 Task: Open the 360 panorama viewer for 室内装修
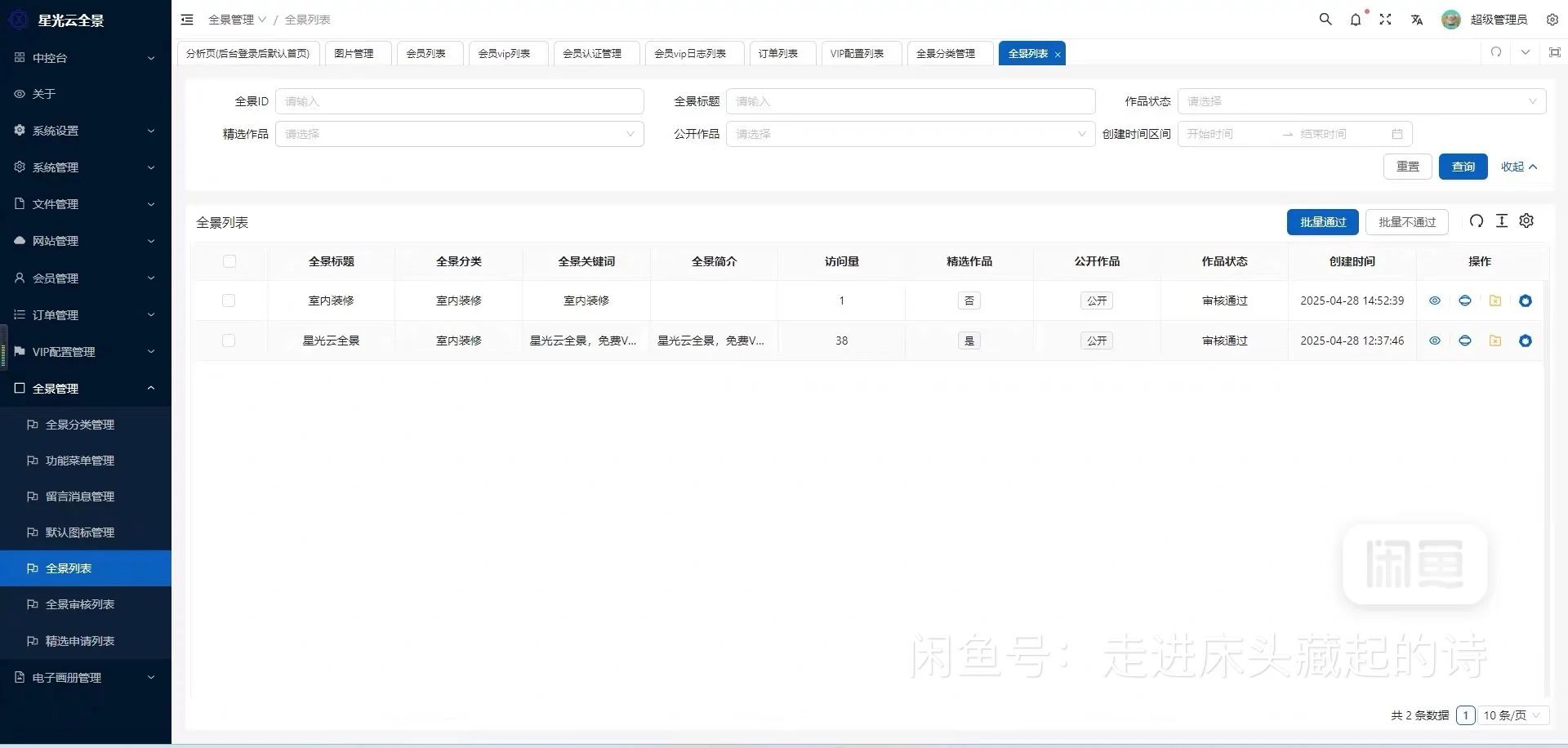pyautogui.click(x=1465, y=301)
